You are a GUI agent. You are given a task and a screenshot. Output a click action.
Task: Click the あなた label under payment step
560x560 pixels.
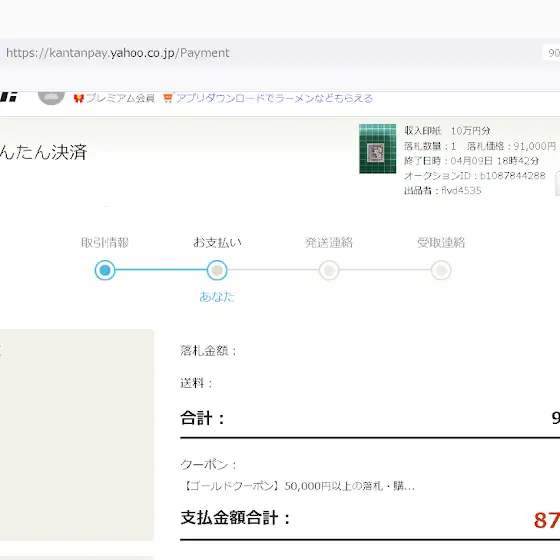pos(217,297)
